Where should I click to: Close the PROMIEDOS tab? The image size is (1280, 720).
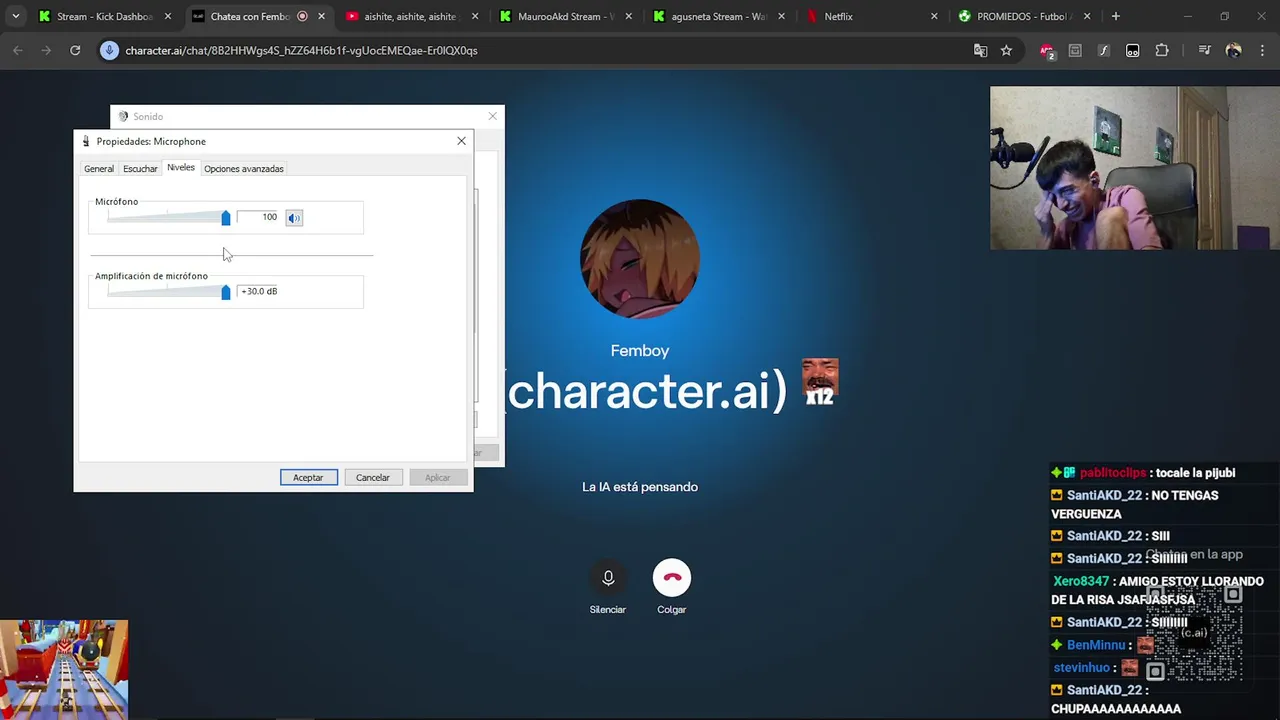1087,16
